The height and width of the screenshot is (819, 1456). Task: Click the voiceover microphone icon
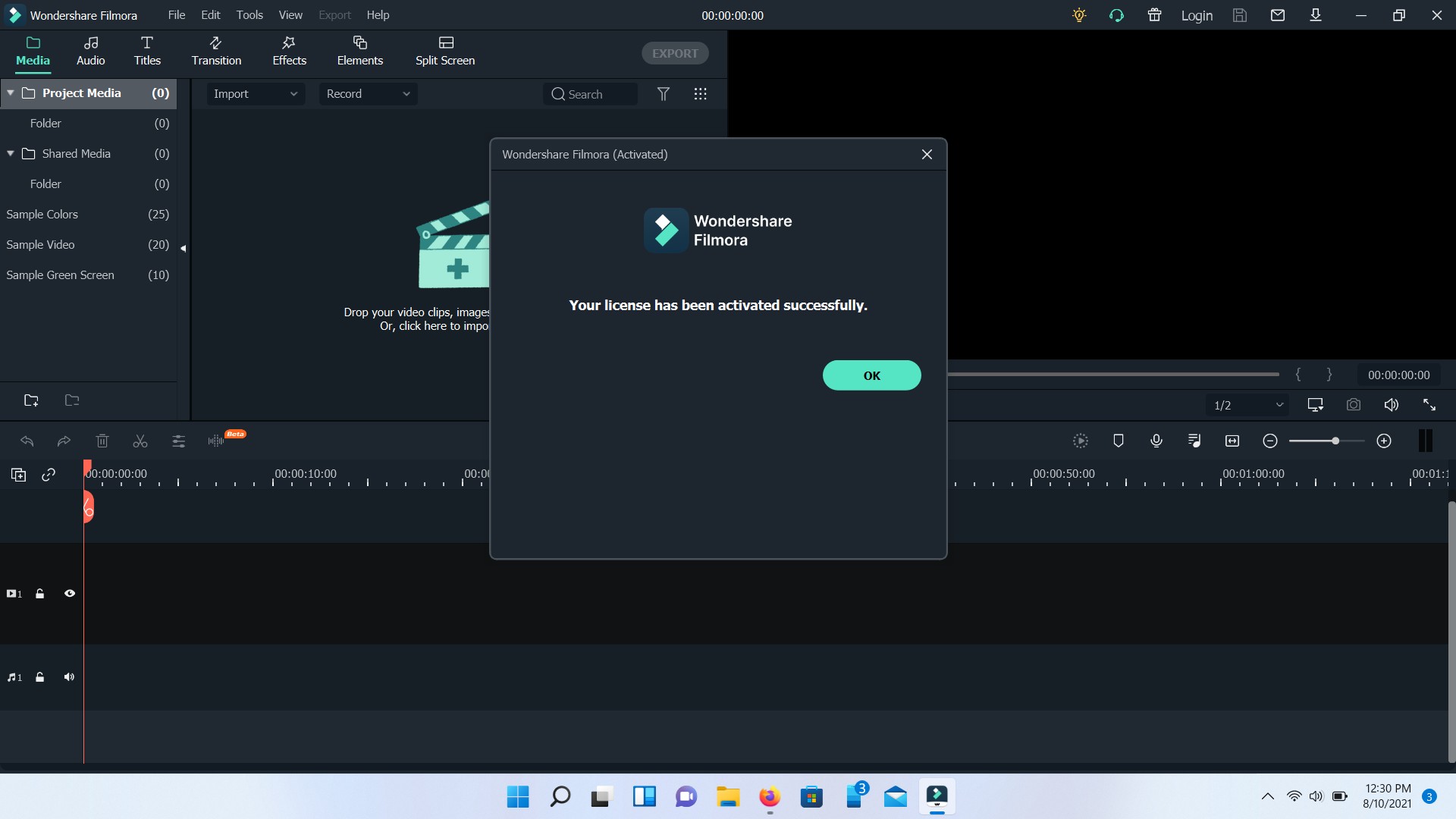click(x=1156, y=441)
